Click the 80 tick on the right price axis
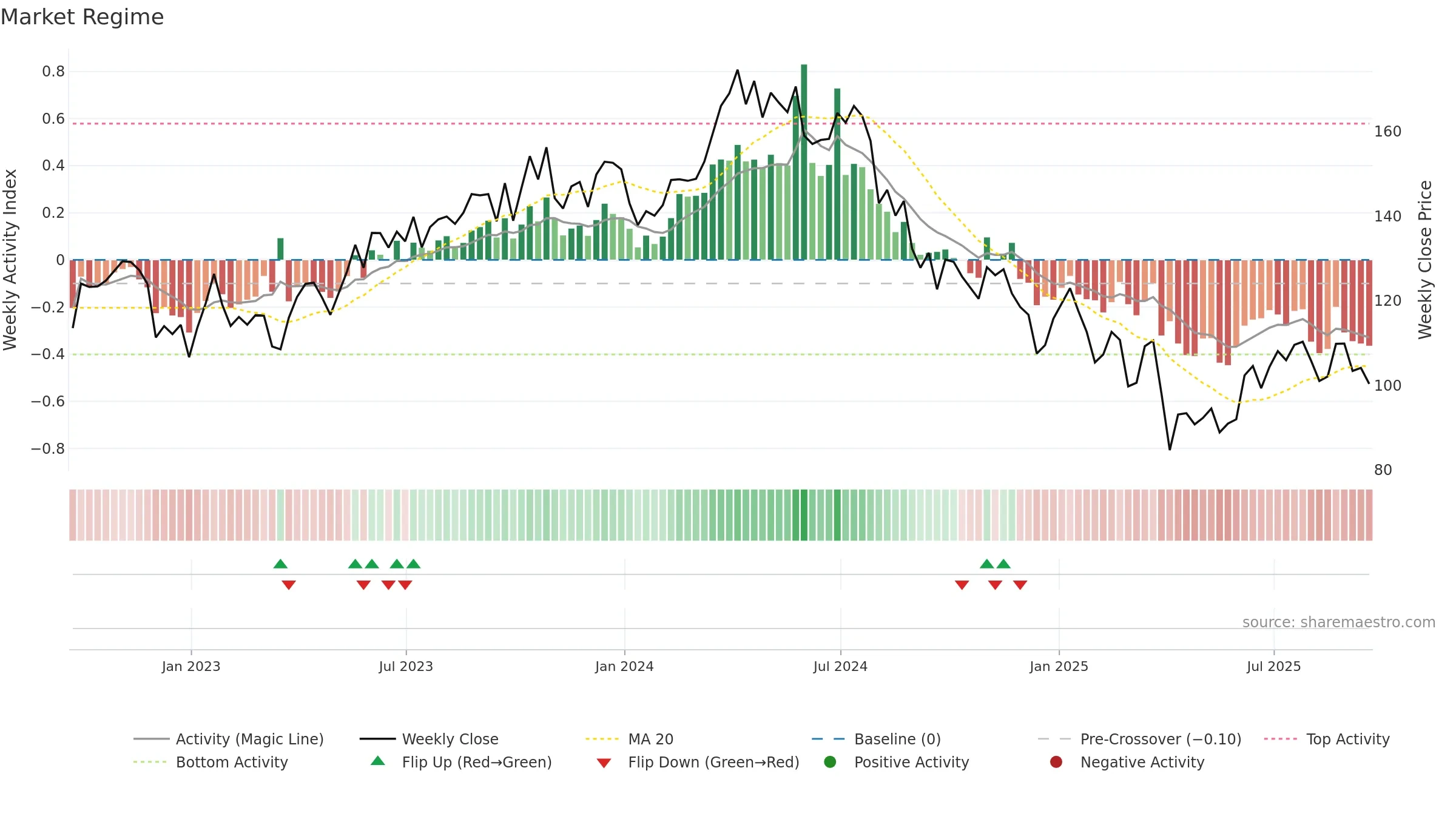1456x819 pixels. (1383, 470)
